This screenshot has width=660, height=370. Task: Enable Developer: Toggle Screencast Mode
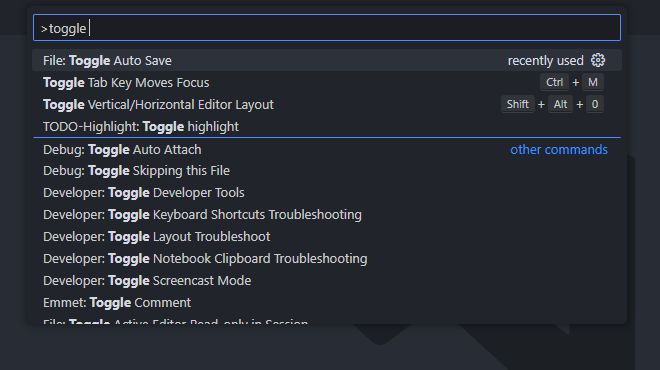[x=327, y=280]
